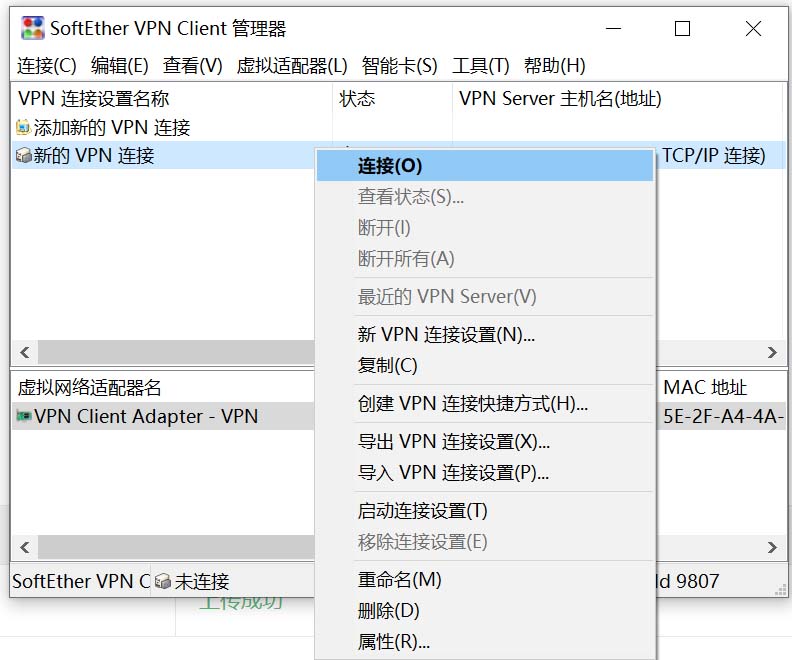792x660 pixels.
Task: Open the 虚拟适配器(L) menu
Action: click(291, 66)
